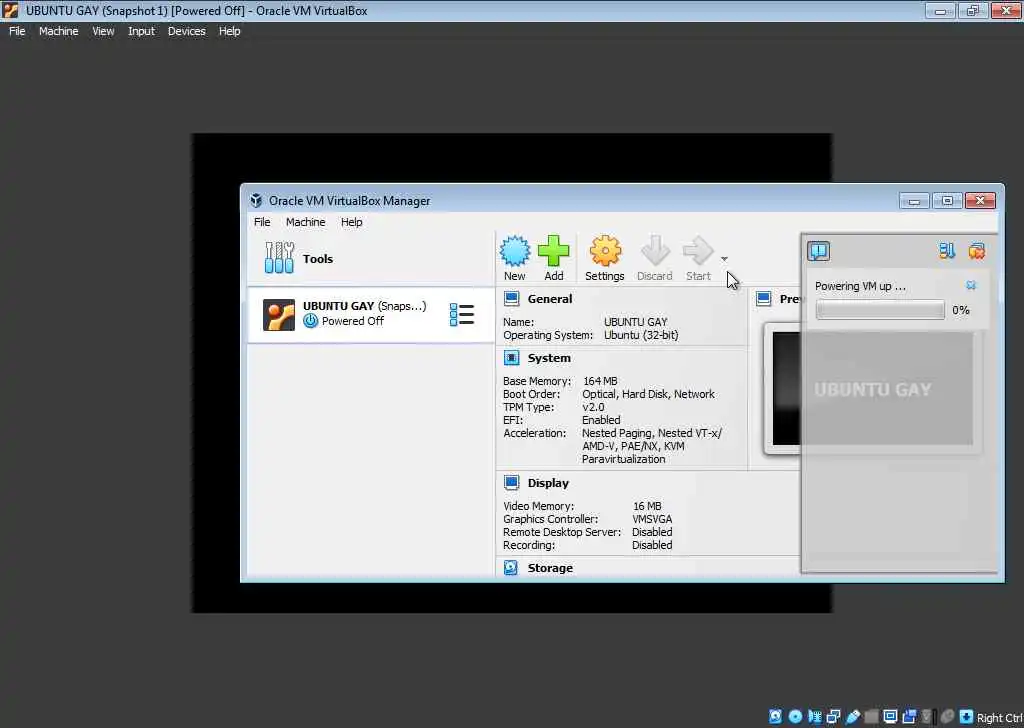Open Help menu in VirtualBox Manager
The image size is (1024, 728).
tap(351, 222)
